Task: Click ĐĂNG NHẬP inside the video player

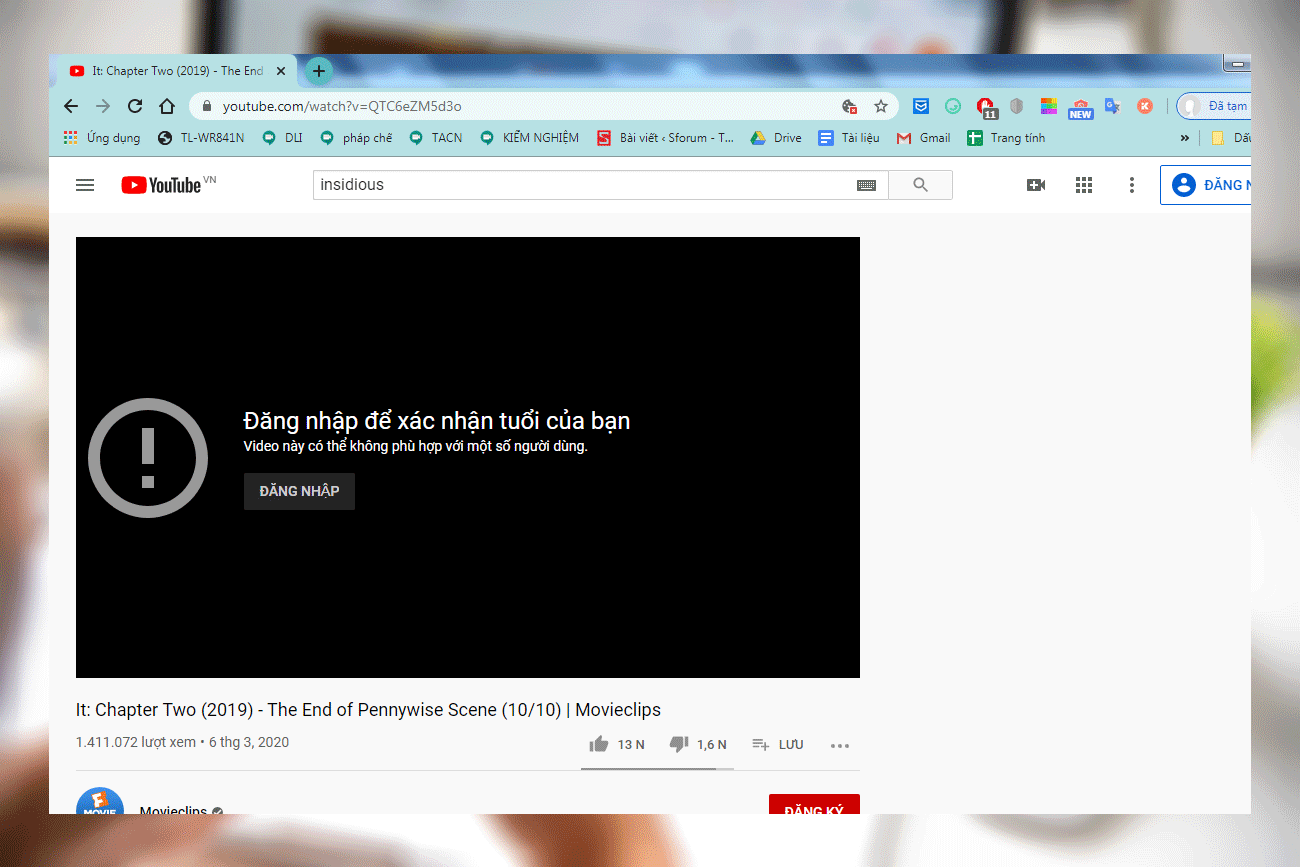Action: tap(299, 491)
